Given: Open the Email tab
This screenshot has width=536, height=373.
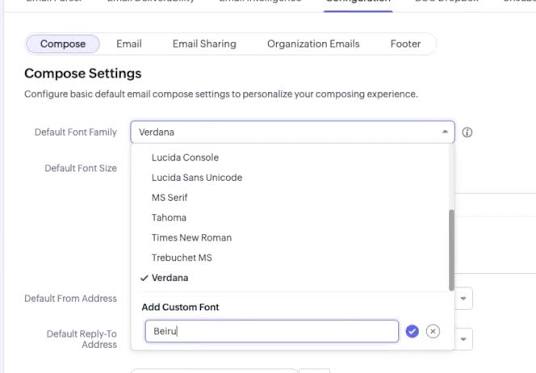Looking at the screenshot, I should [129, 44].
